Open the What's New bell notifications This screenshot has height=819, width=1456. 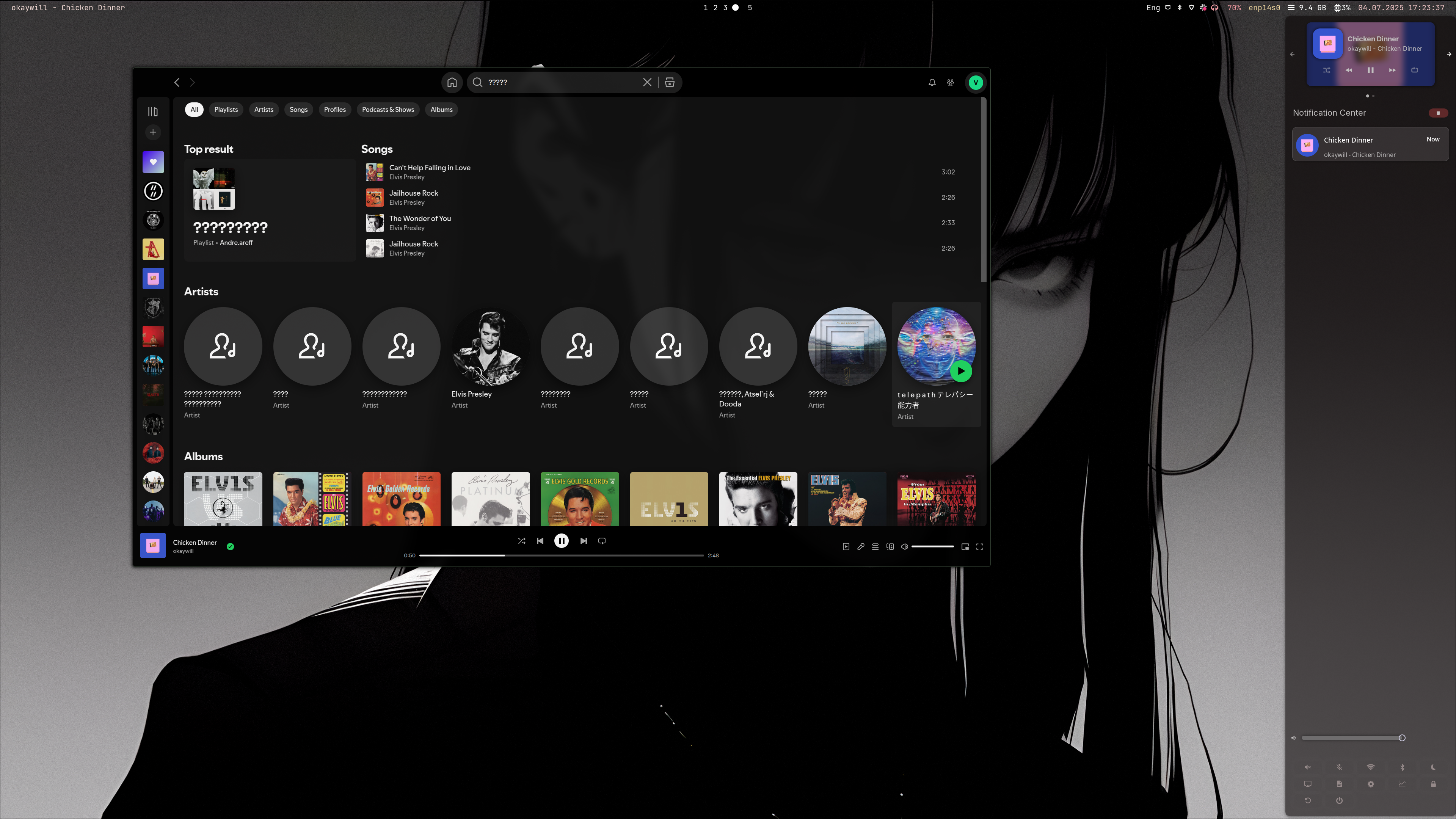(932, 83)
